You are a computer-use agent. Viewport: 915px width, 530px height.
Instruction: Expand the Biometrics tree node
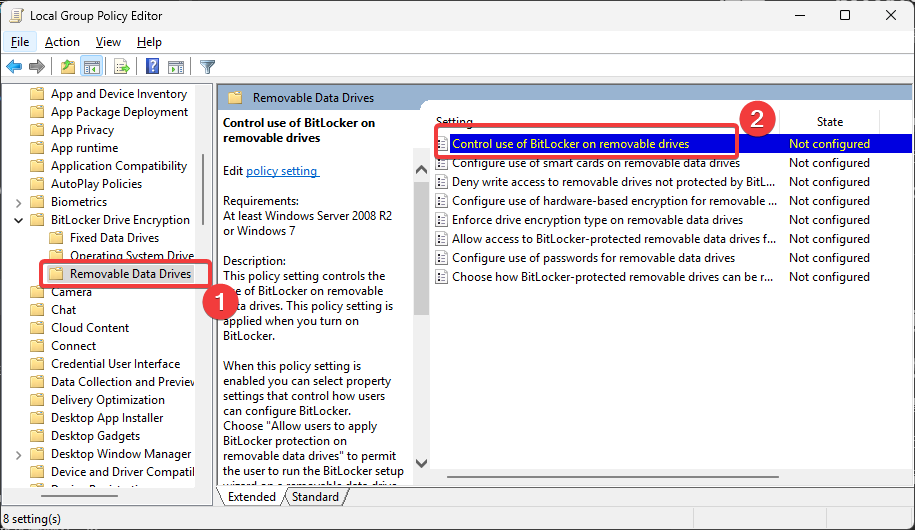point(18,203)
